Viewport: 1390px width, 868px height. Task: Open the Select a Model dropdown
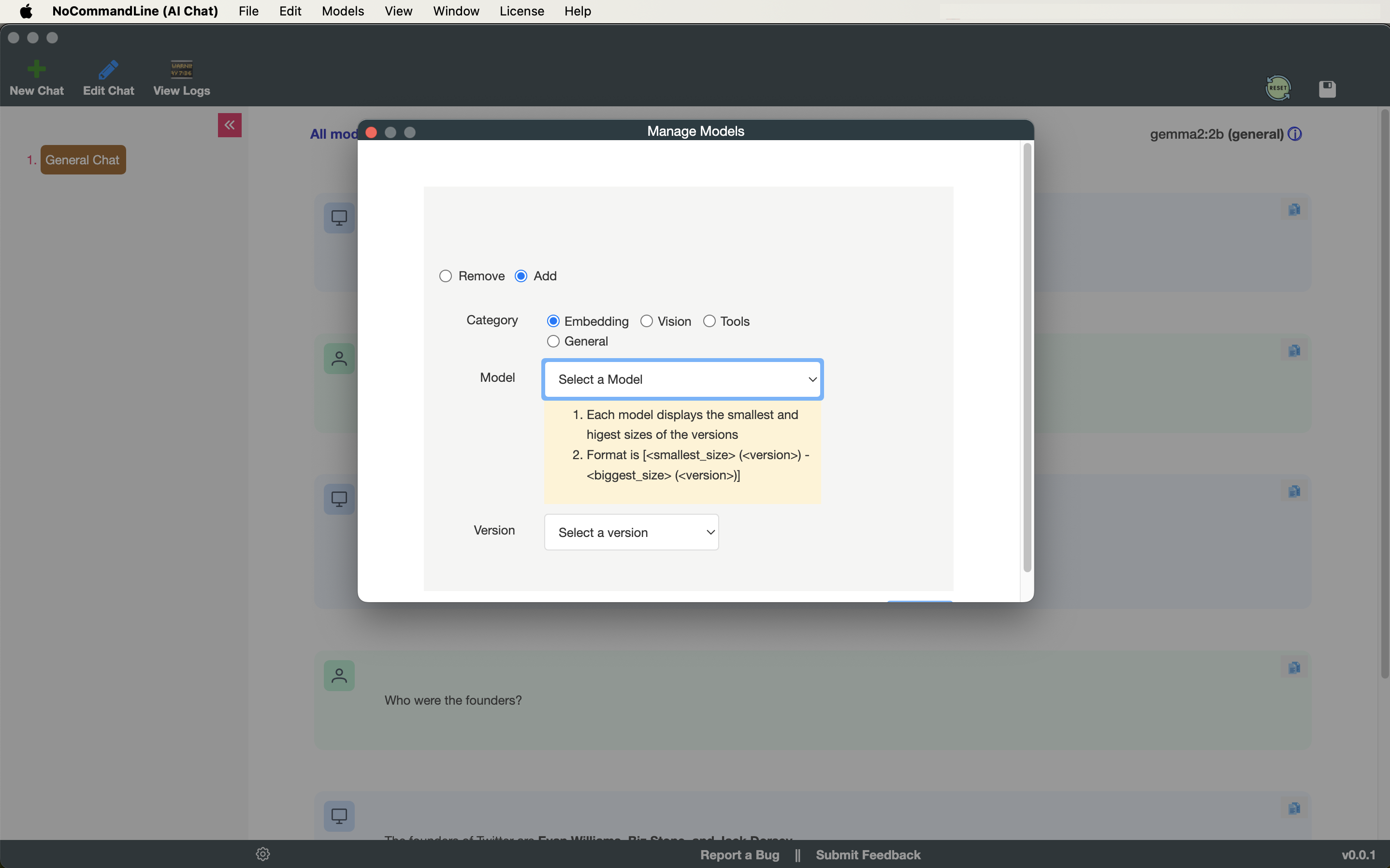[682, 379]
